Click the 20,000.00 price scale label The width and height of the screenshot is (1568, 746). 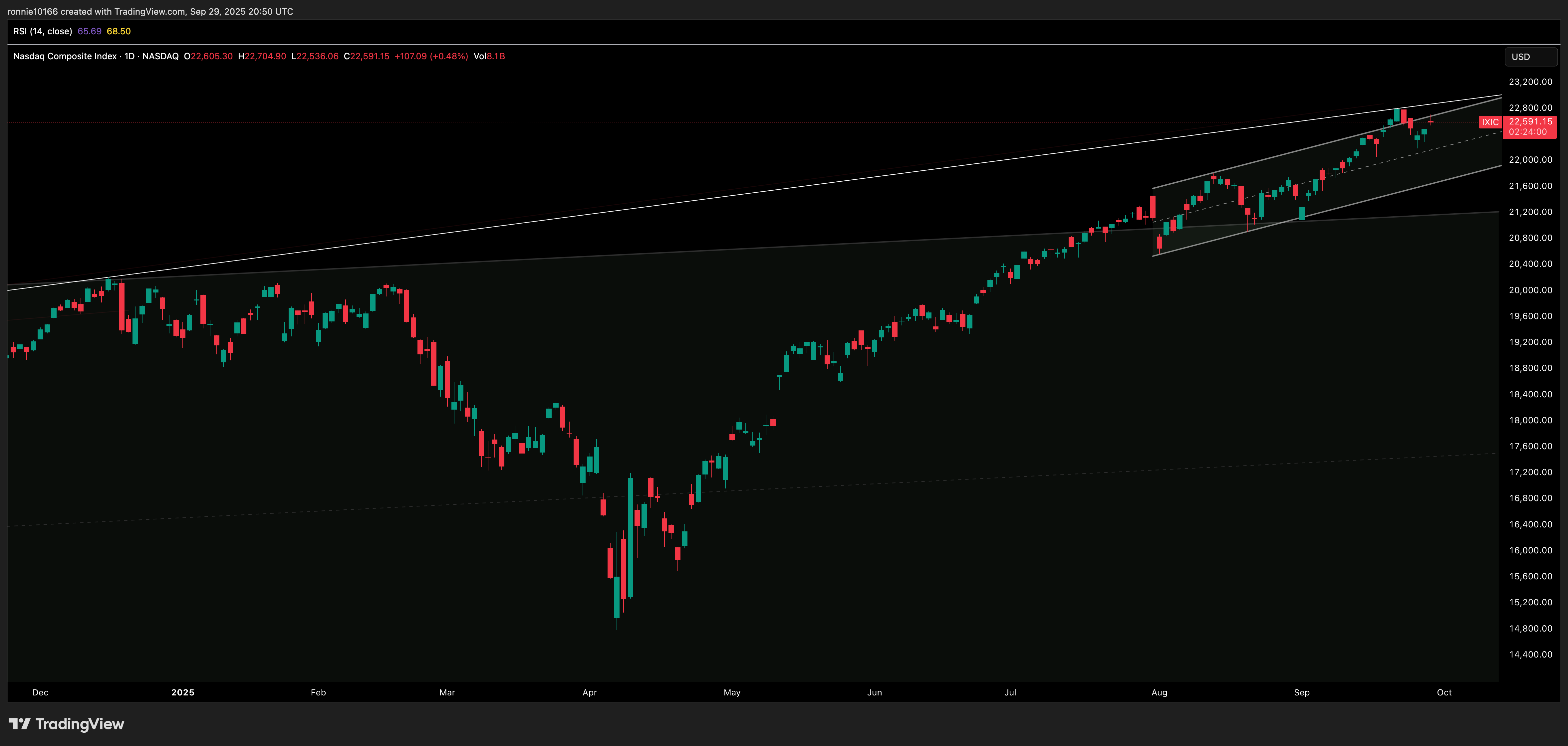[1530, 290]
